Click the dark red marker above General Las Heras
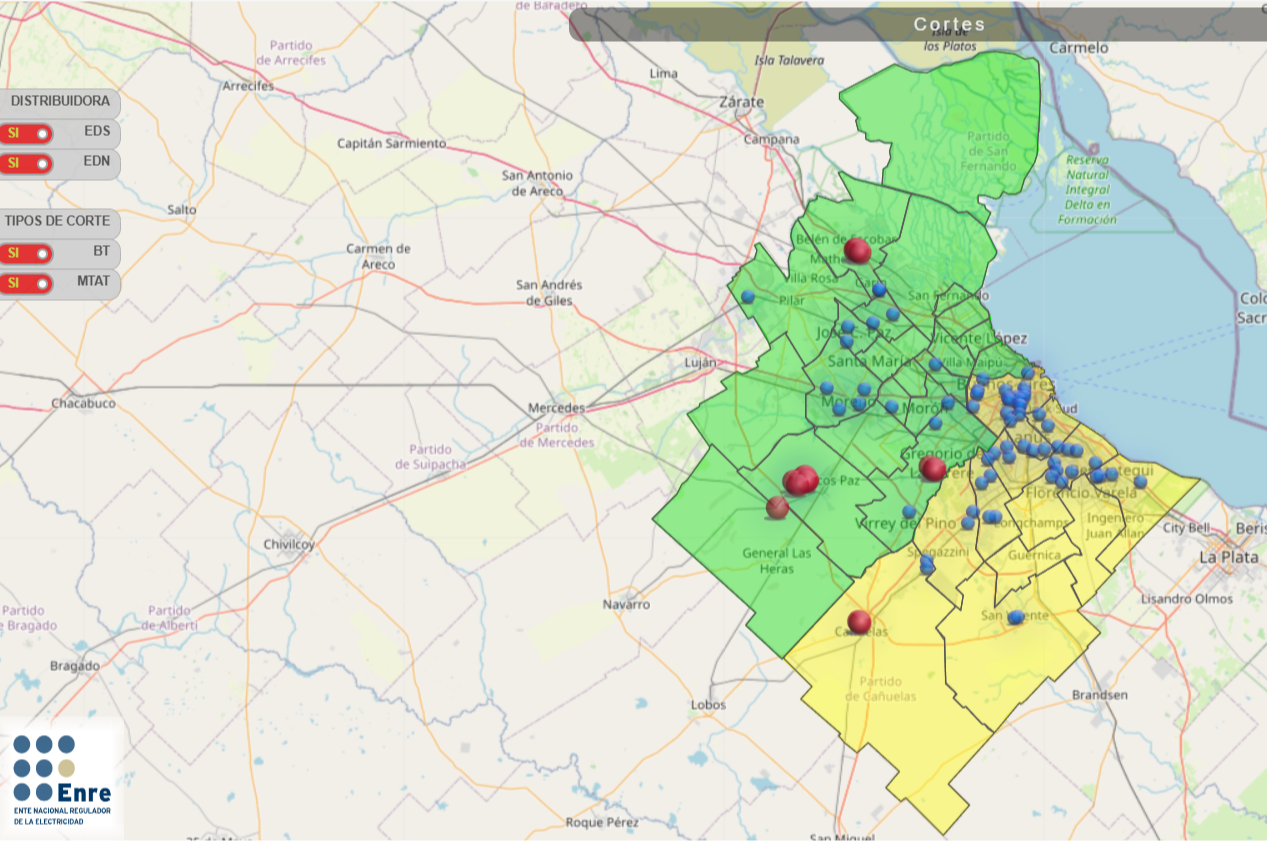 coord(777,508)
